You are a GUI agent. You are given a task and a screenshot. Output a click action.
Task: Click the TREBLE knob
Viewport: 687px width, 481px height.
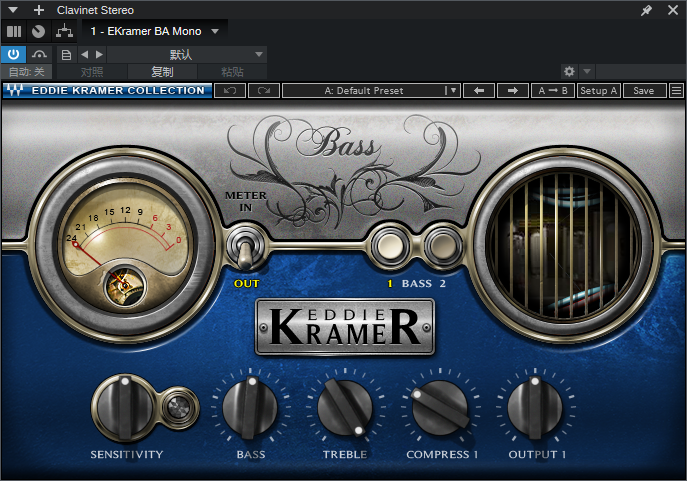tap(345, 407)
